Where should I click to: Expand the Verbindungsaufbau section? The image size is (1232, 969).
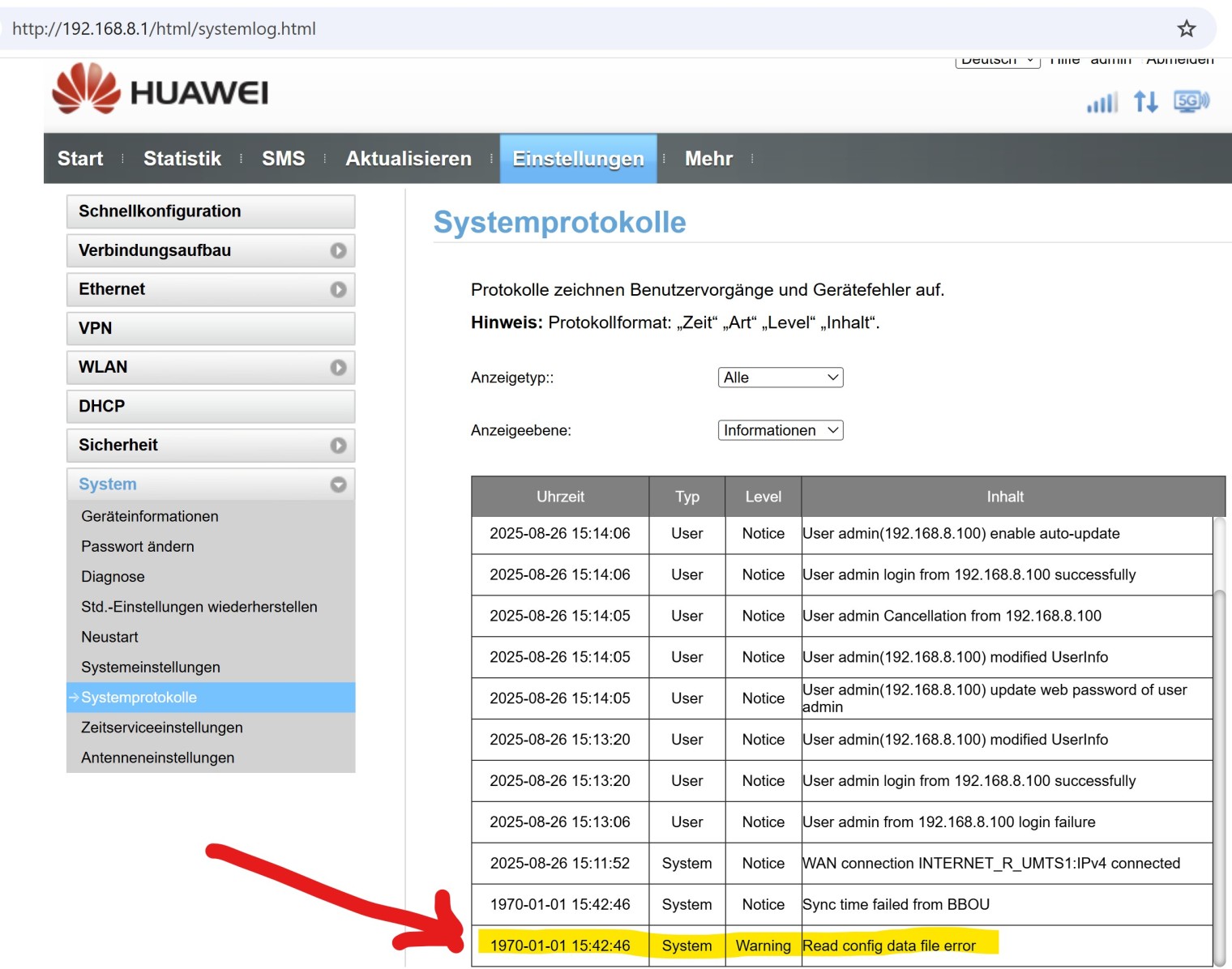click(x=210, y=250)
